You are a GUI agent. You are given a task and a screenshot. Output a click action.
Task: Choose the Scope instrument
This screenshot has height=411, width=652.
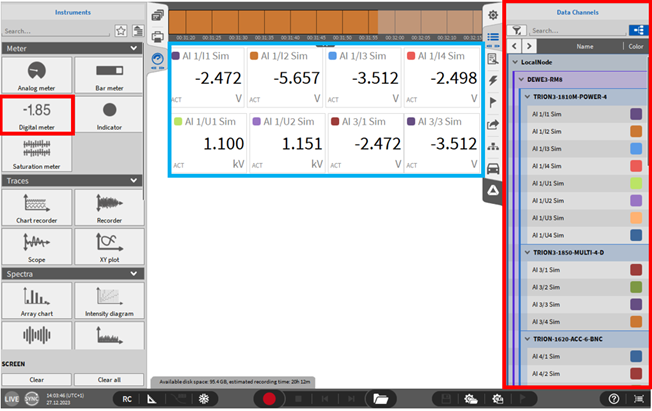click(37, 246)
